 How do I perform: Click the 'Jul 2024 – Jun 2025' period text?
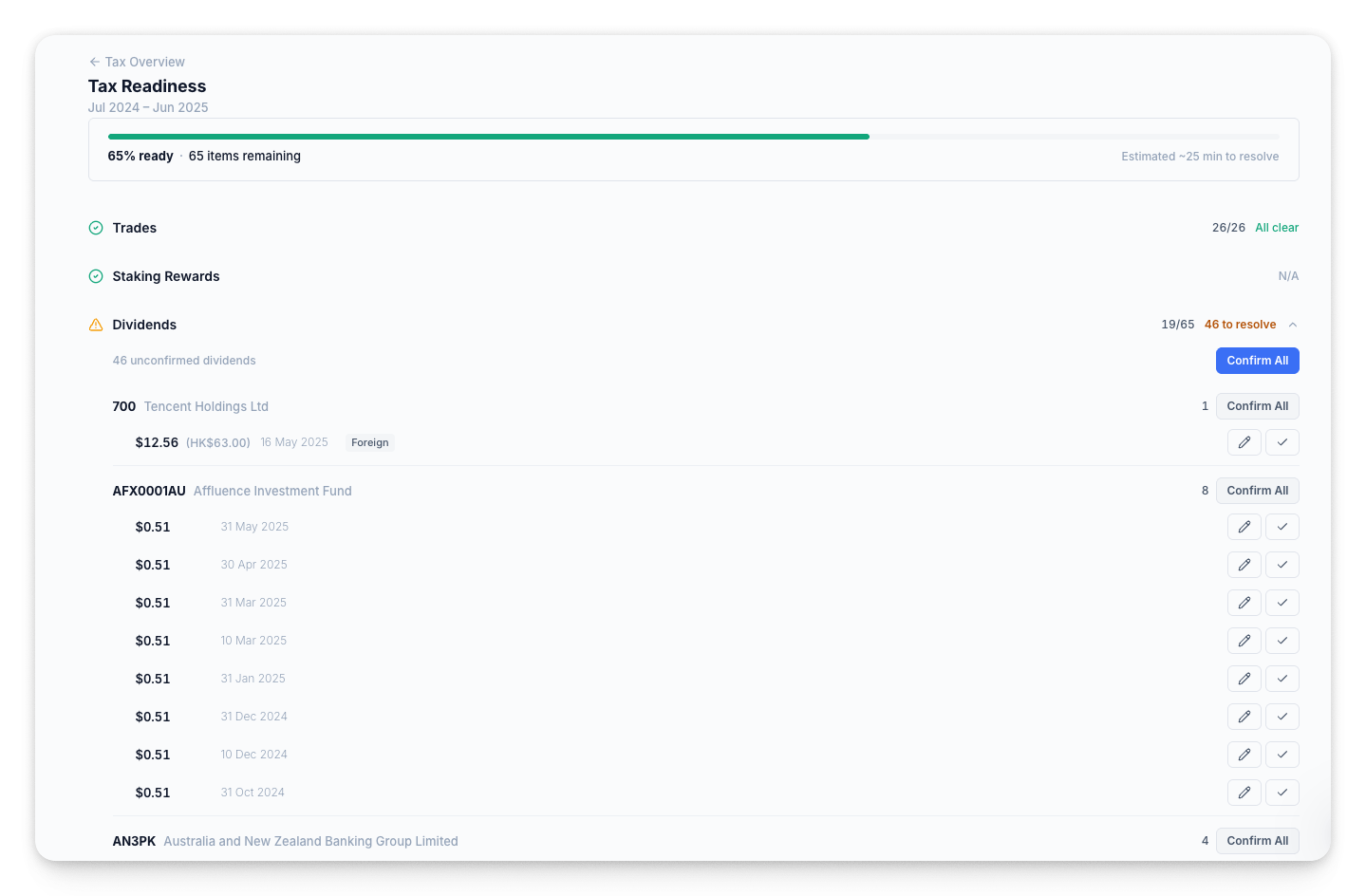pyautogui.click(x=148, y=107)
